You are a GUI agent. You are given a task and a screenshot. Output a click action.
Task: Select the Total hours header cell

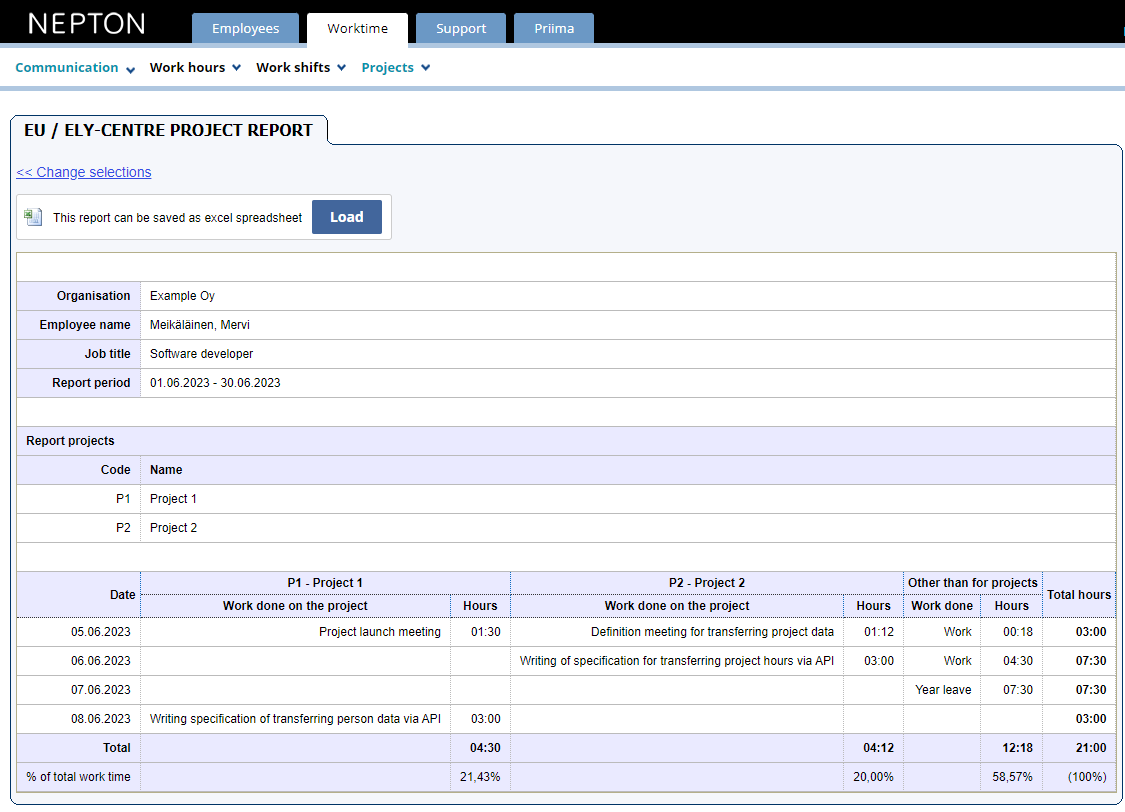1078,594
